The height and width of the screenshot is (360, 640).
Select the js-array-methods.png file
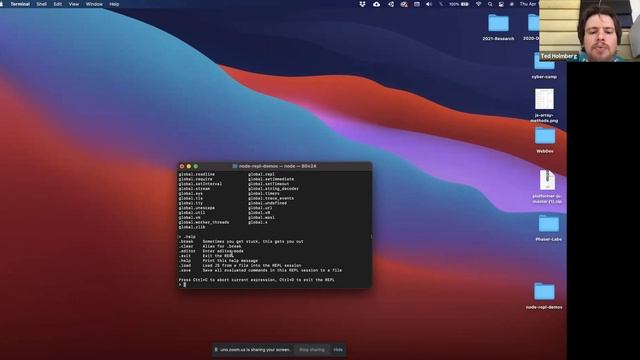[544, 105]
